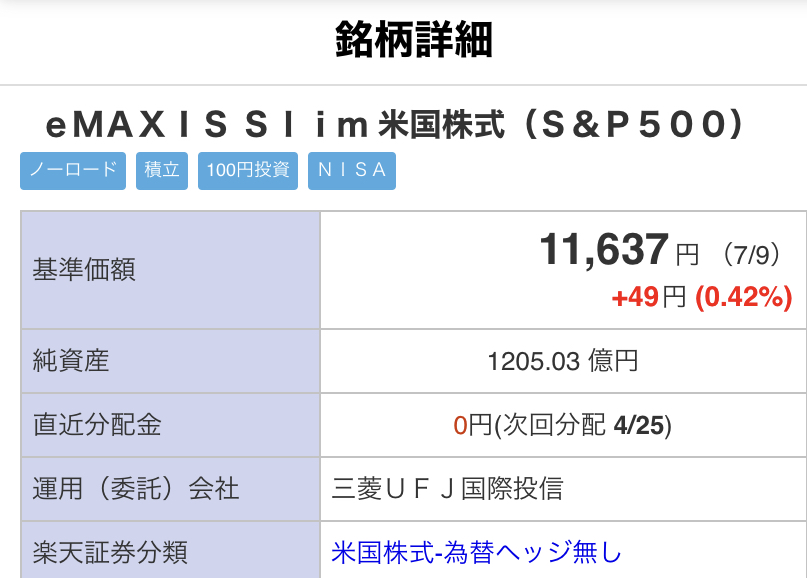Click the (7/9) price date

coord(751,254)
